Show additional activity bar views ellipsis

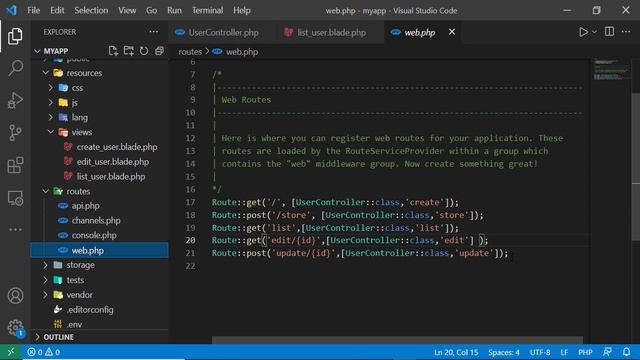[16, 229]
